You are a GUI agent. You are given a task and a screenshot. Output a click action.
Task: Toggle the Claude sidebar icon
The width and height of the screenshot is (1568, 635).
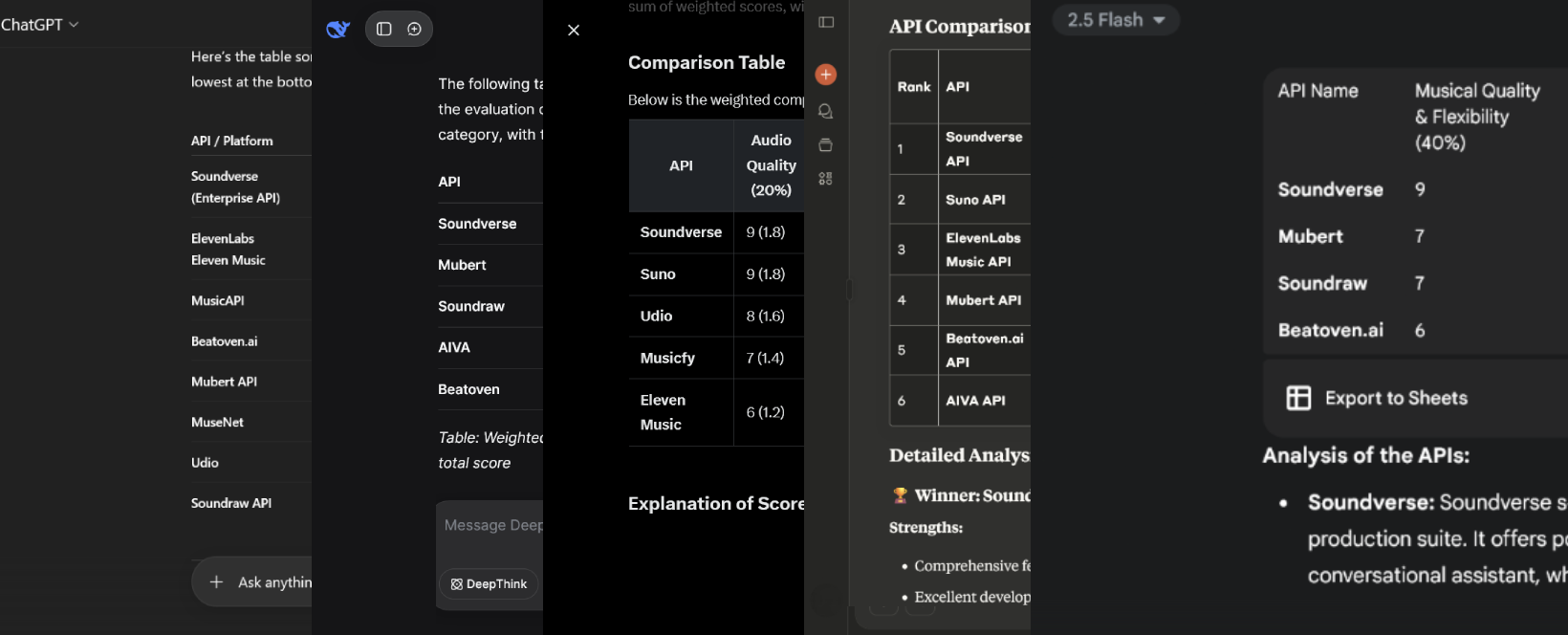tap(826, 22)
